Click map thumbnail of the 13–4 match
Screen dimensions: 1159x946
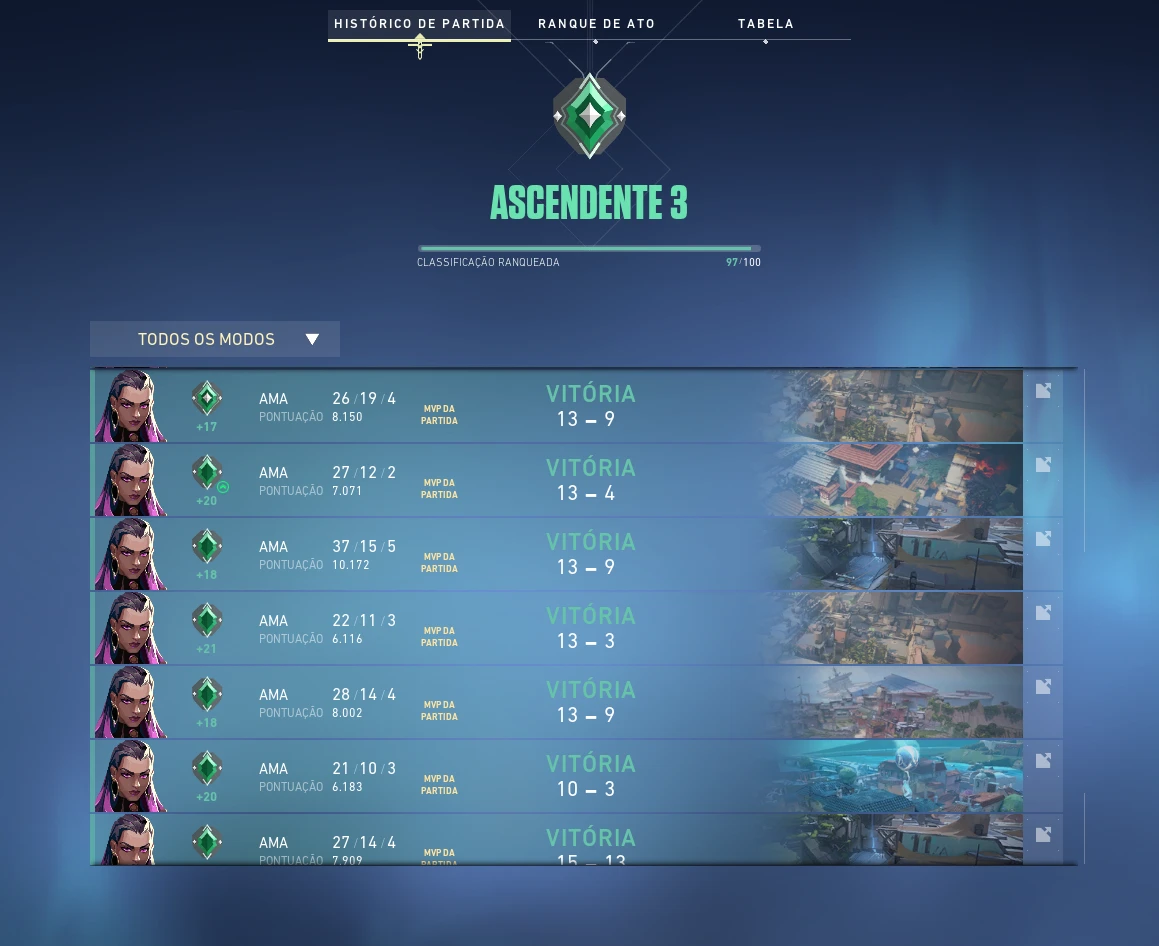(894, 480)
